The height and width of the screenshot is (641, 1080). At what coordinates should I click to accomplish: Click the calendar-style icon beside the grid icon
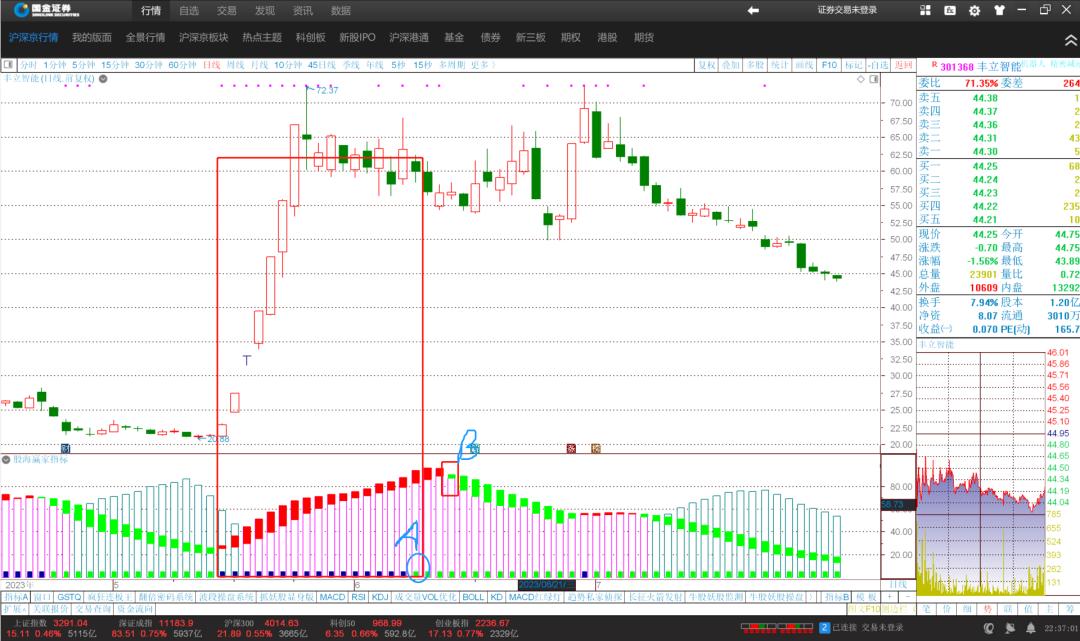951,11
